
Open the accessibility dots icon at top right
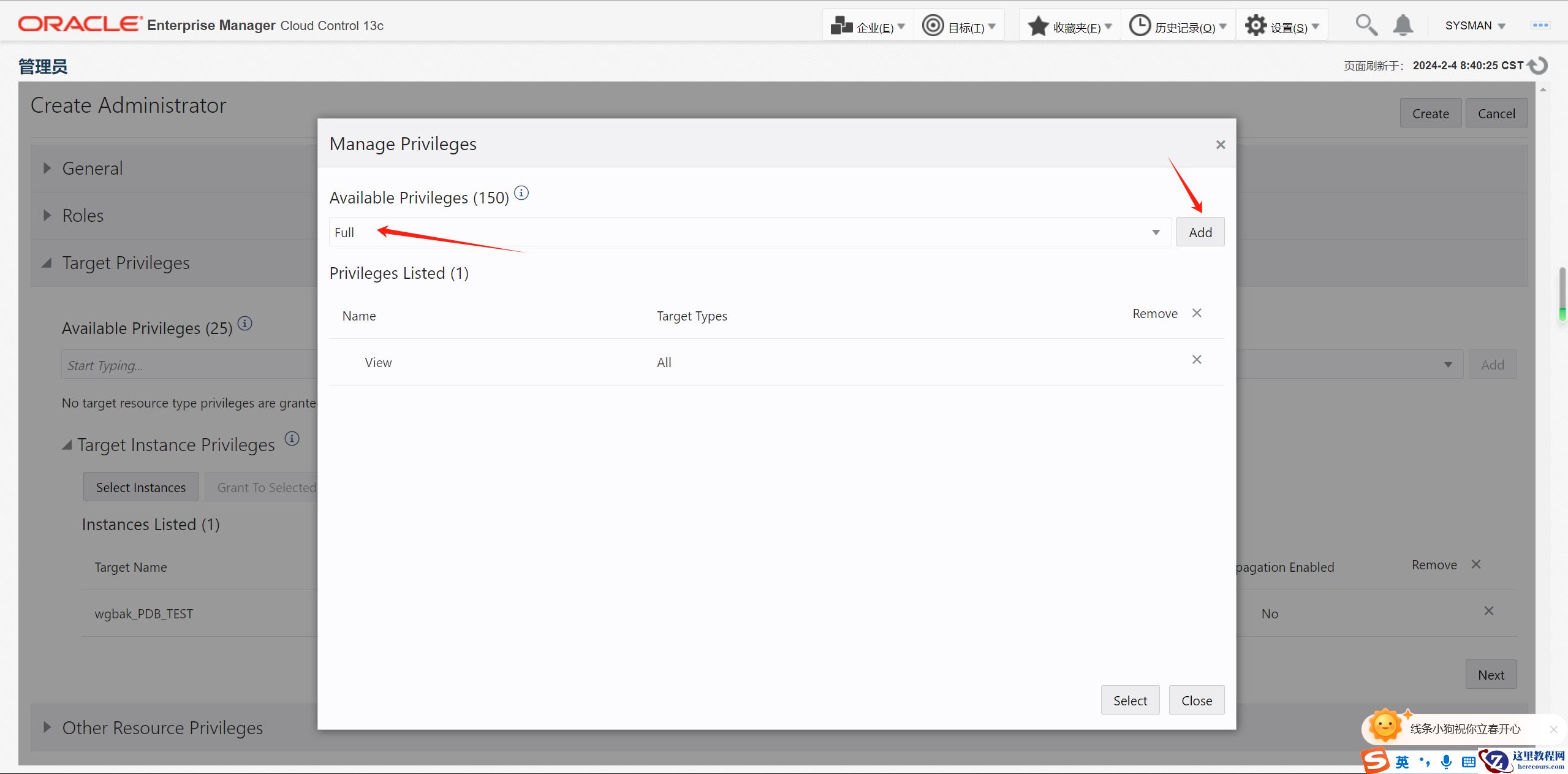(1540, 25)
